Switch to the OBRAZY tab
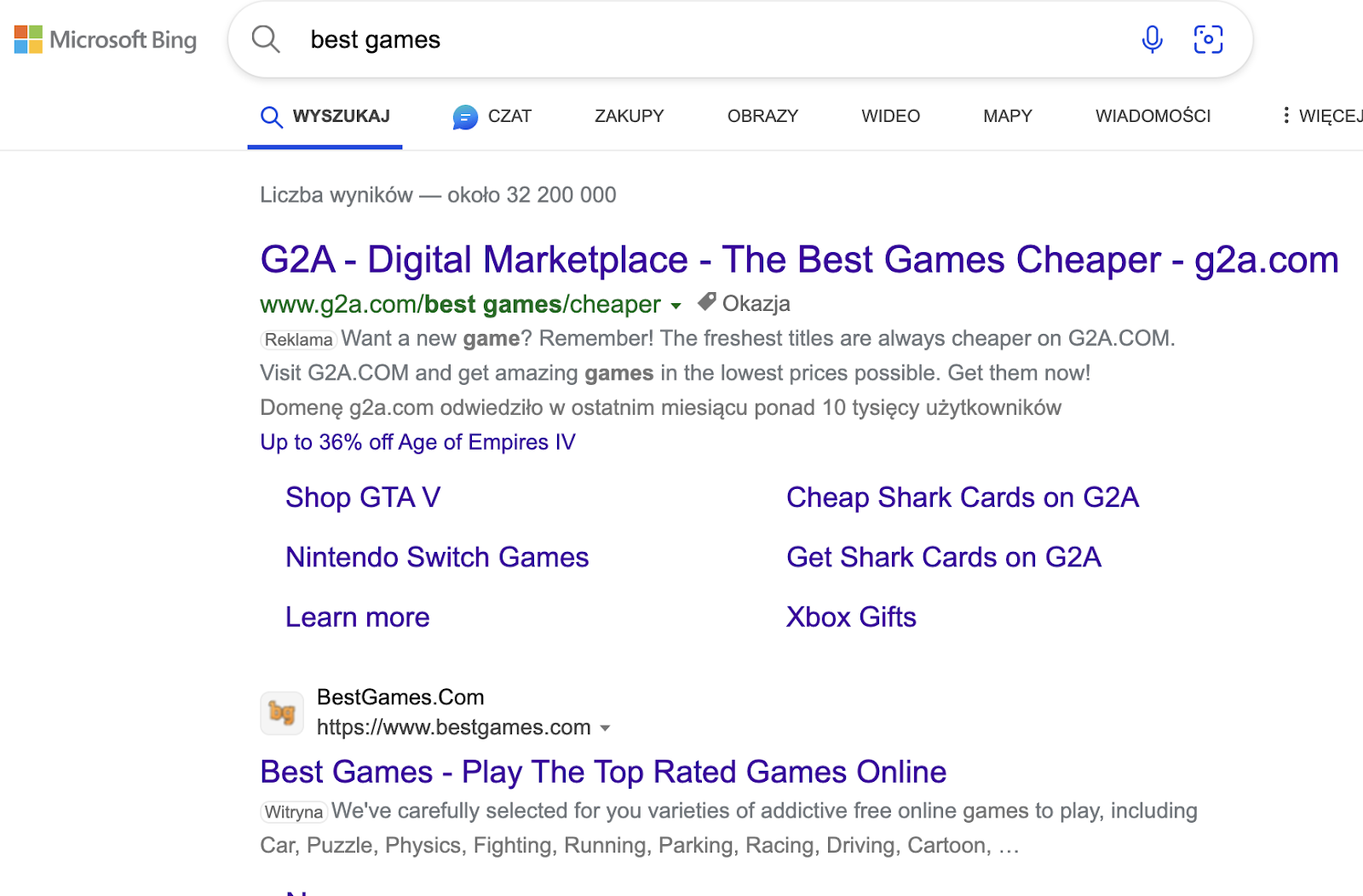The width and height of the screenshot is (1363, 896). click(x=762, y=116)
